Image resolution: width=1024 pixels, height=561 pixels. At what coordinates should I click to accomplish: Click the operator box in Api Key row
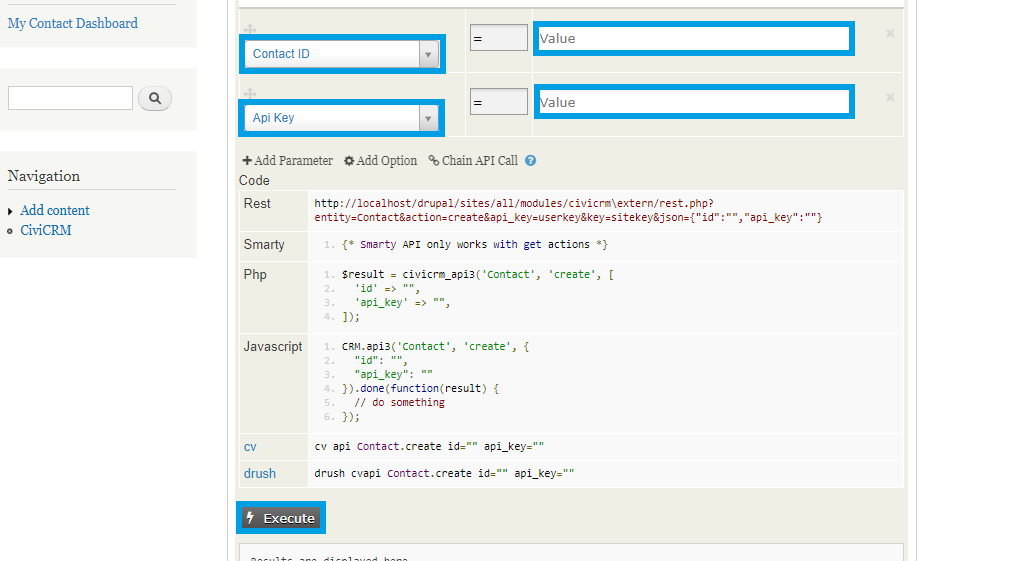[498, 102]
